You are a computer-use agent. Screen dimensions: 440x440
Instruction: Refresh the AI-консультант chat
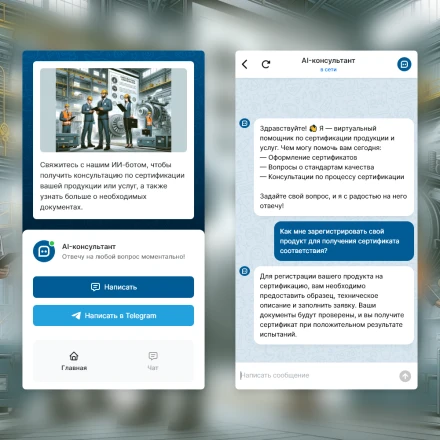point(266,64)
